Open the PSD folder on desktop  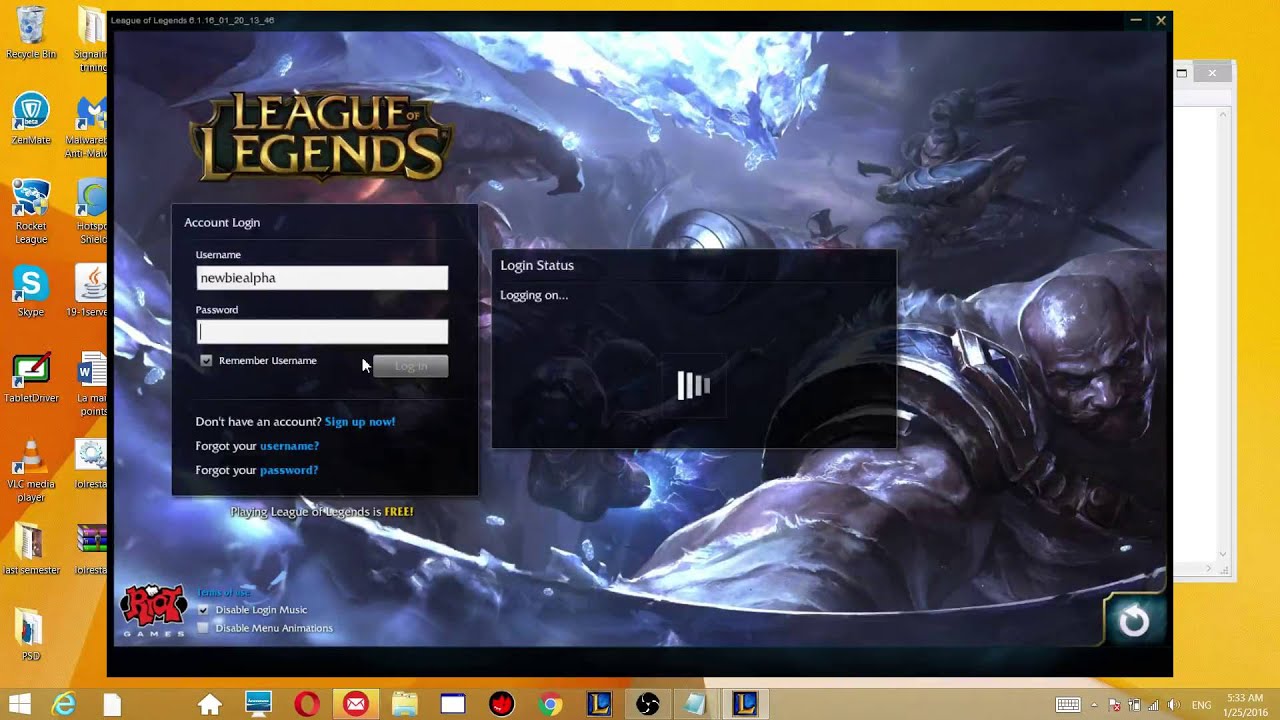31,634
